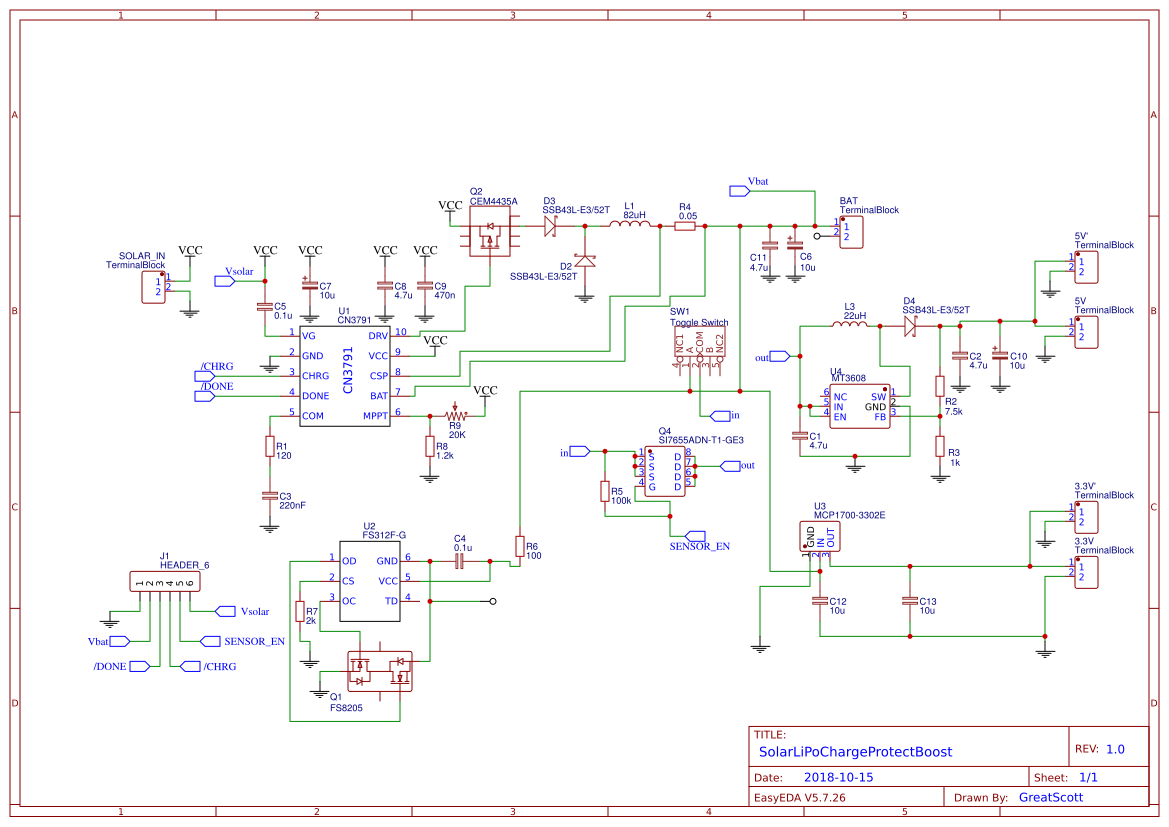The image size is (1169, 827).
Task: Select resistor R5 100k symbol
Action: 605,491
